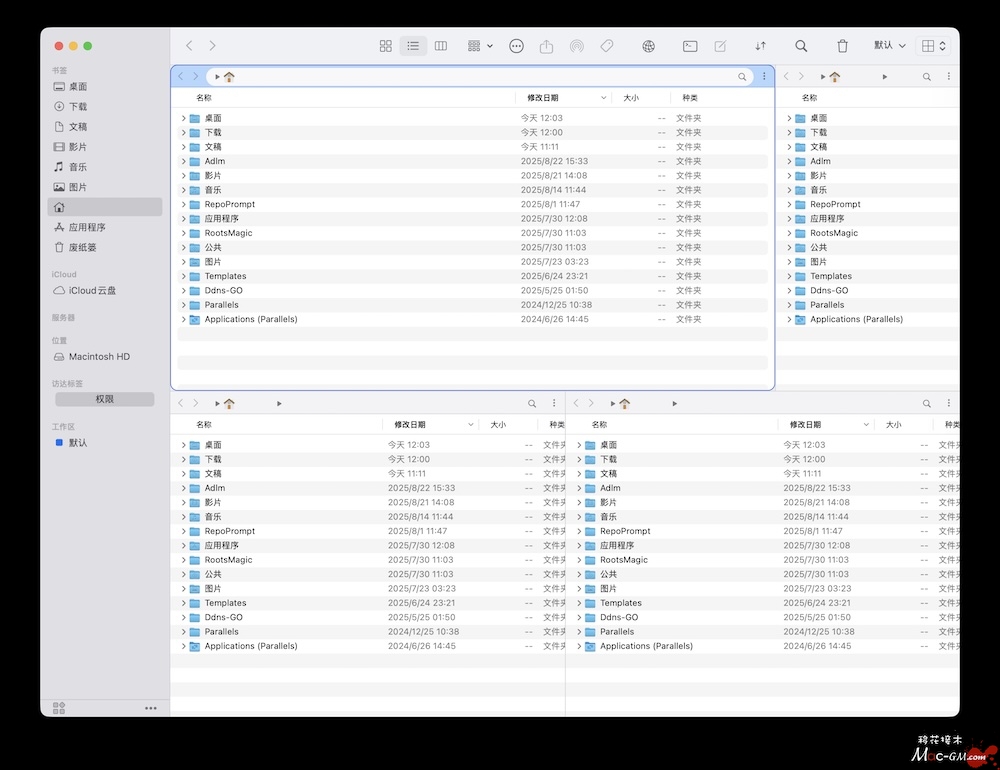The height and width of the screenshot is (770, 1000).
Task: Go forward using main toolbar arrow
Action: [x=212, y=46]
